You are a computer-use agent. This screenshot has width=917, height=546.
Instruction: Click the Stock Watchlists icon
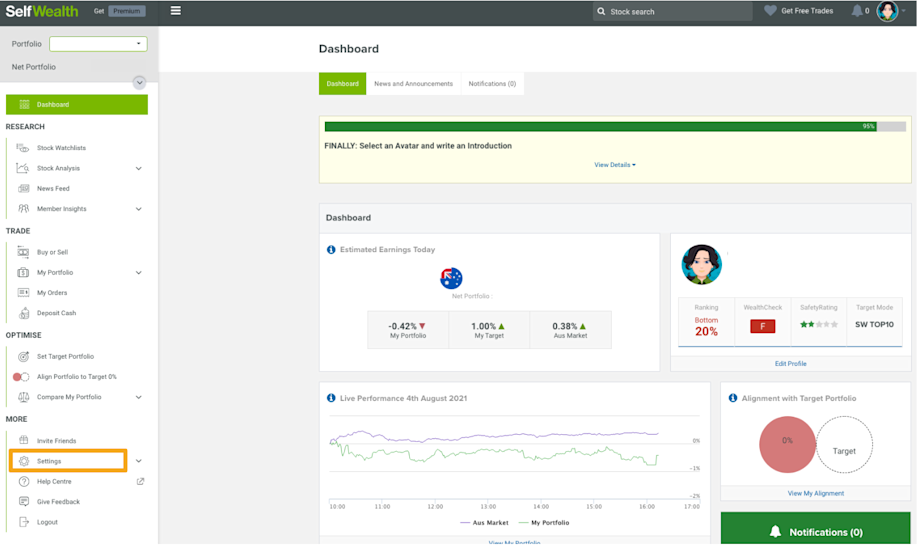(x=23, y=148)
